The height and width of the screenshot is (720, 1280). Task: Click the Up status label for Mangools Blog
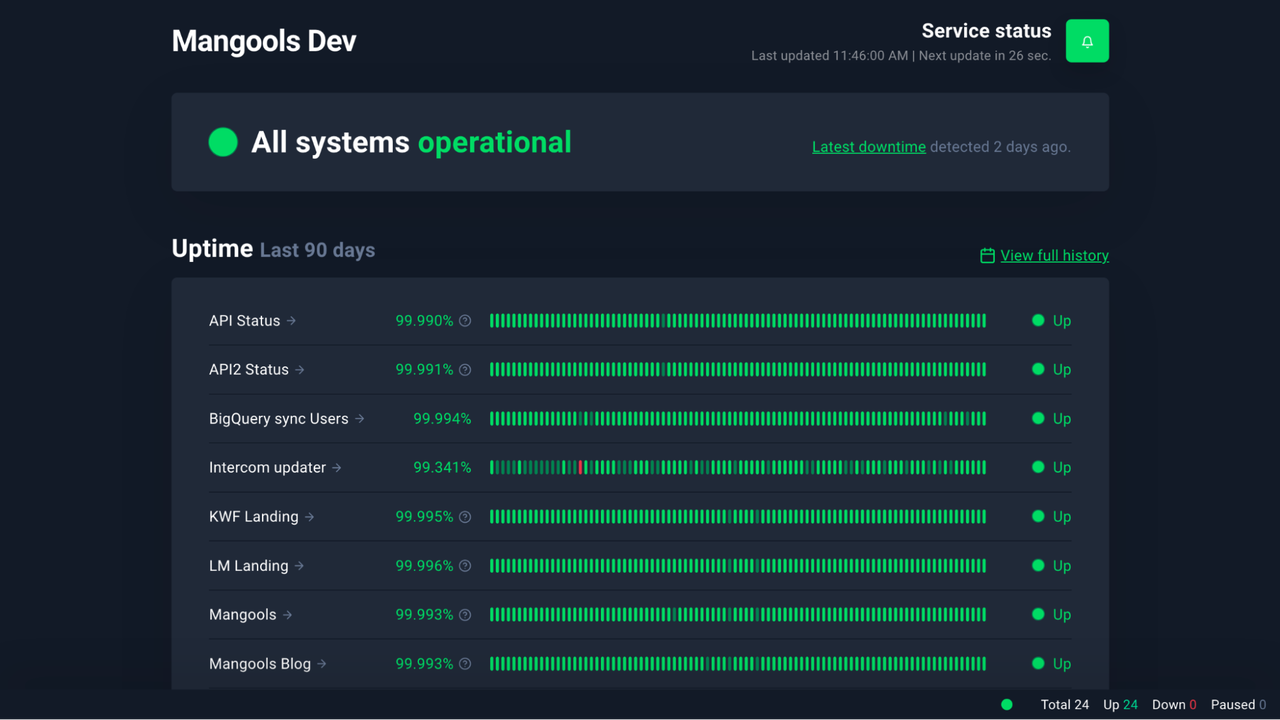pyautogui.click(x=1062, y=663)
